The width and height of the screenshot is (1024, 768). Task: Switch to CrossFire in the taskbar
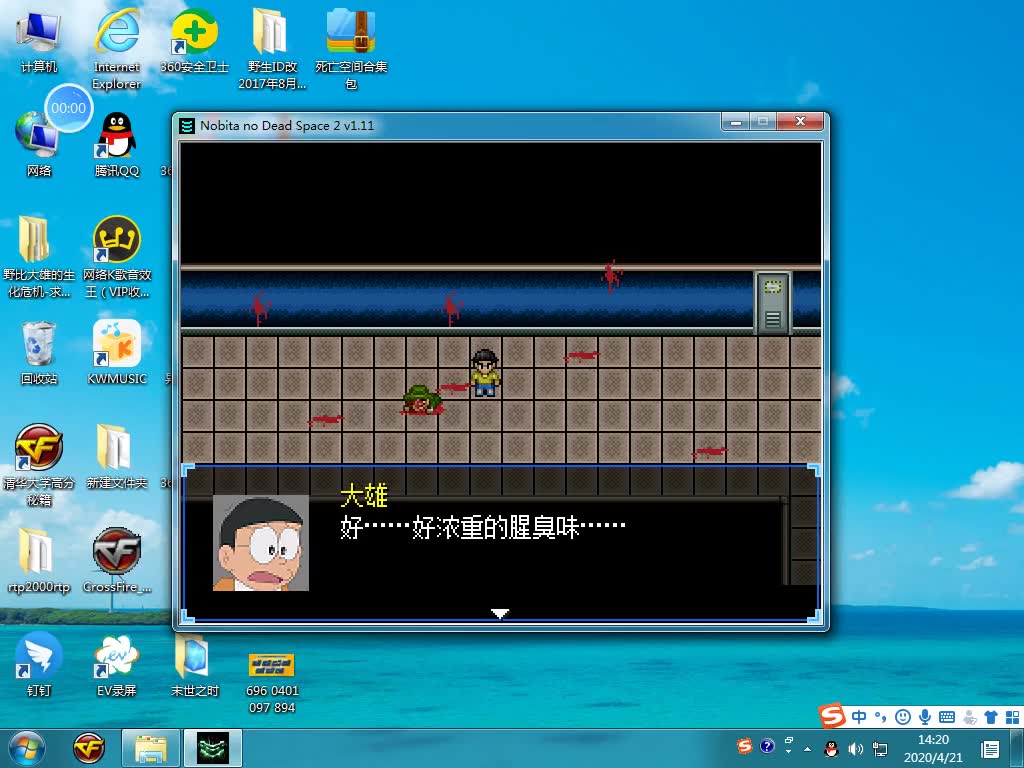[x=89, y=748]
